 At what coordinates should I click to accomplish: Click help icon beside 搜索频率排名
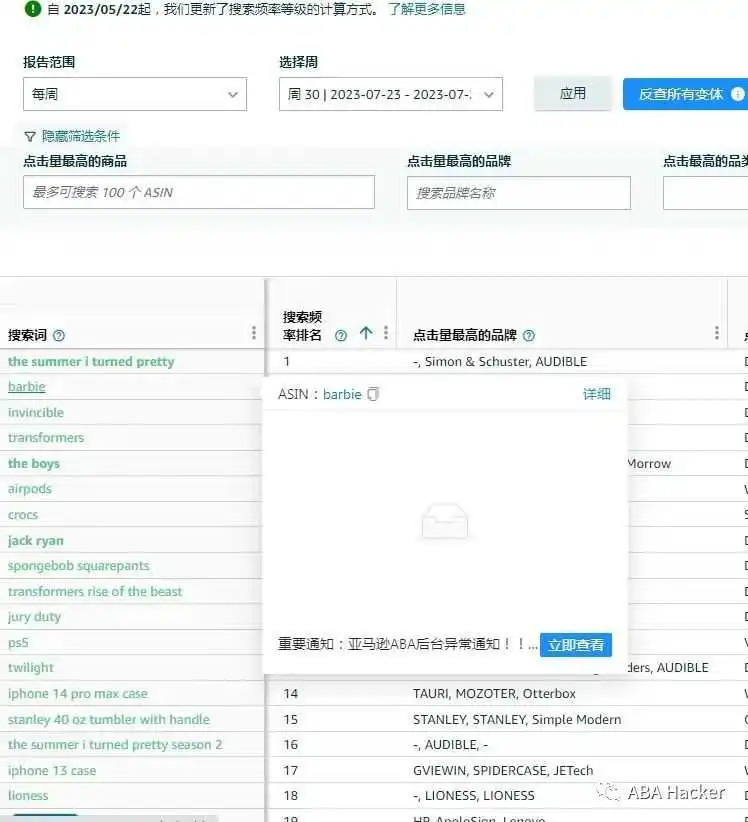pyautogui.click(x=341, y=336)
